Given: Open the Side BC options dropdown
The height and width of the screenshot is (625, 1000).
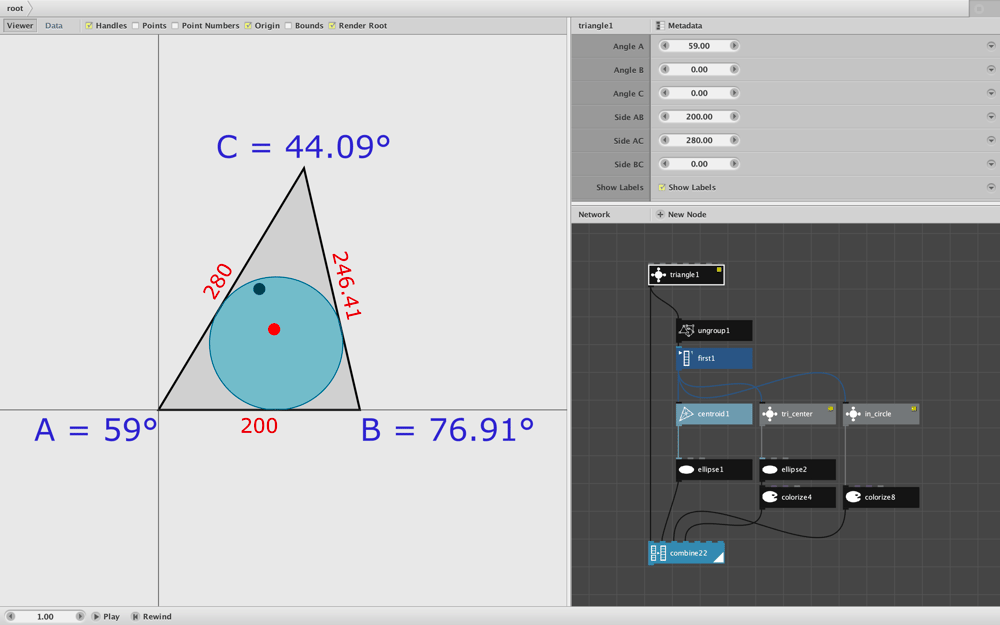Looking at the screenshot, I should (x=991, y=164).
